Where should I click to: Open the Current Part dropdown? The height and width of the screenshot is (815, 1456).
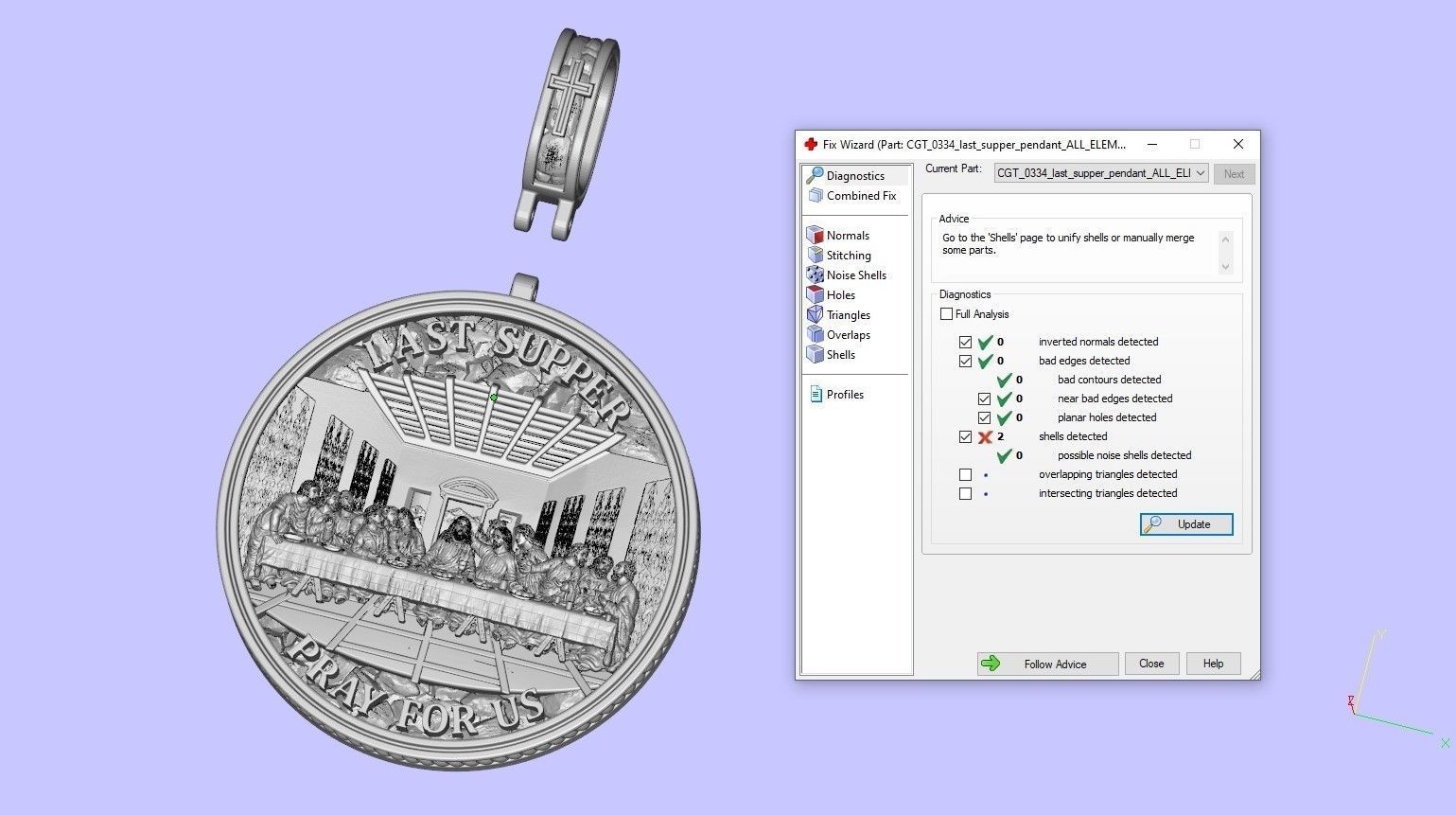(x=1101, y=173)
